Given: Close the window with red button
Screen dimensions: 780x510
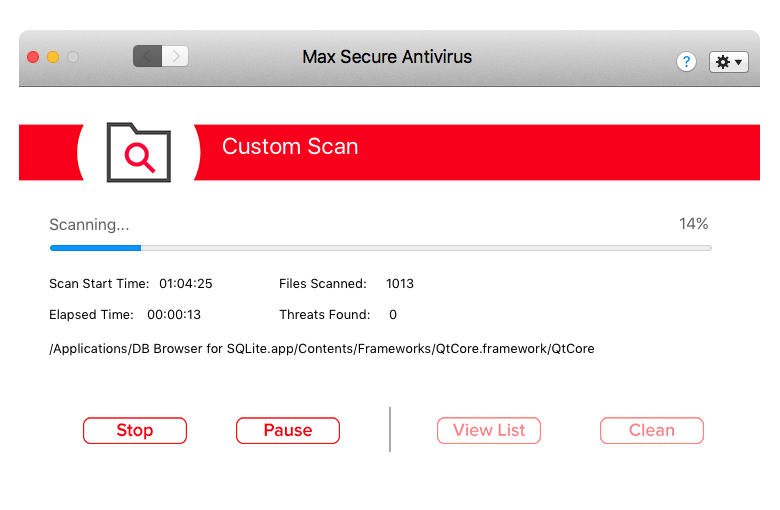Looking at the screenshot, I should point(33,57).
